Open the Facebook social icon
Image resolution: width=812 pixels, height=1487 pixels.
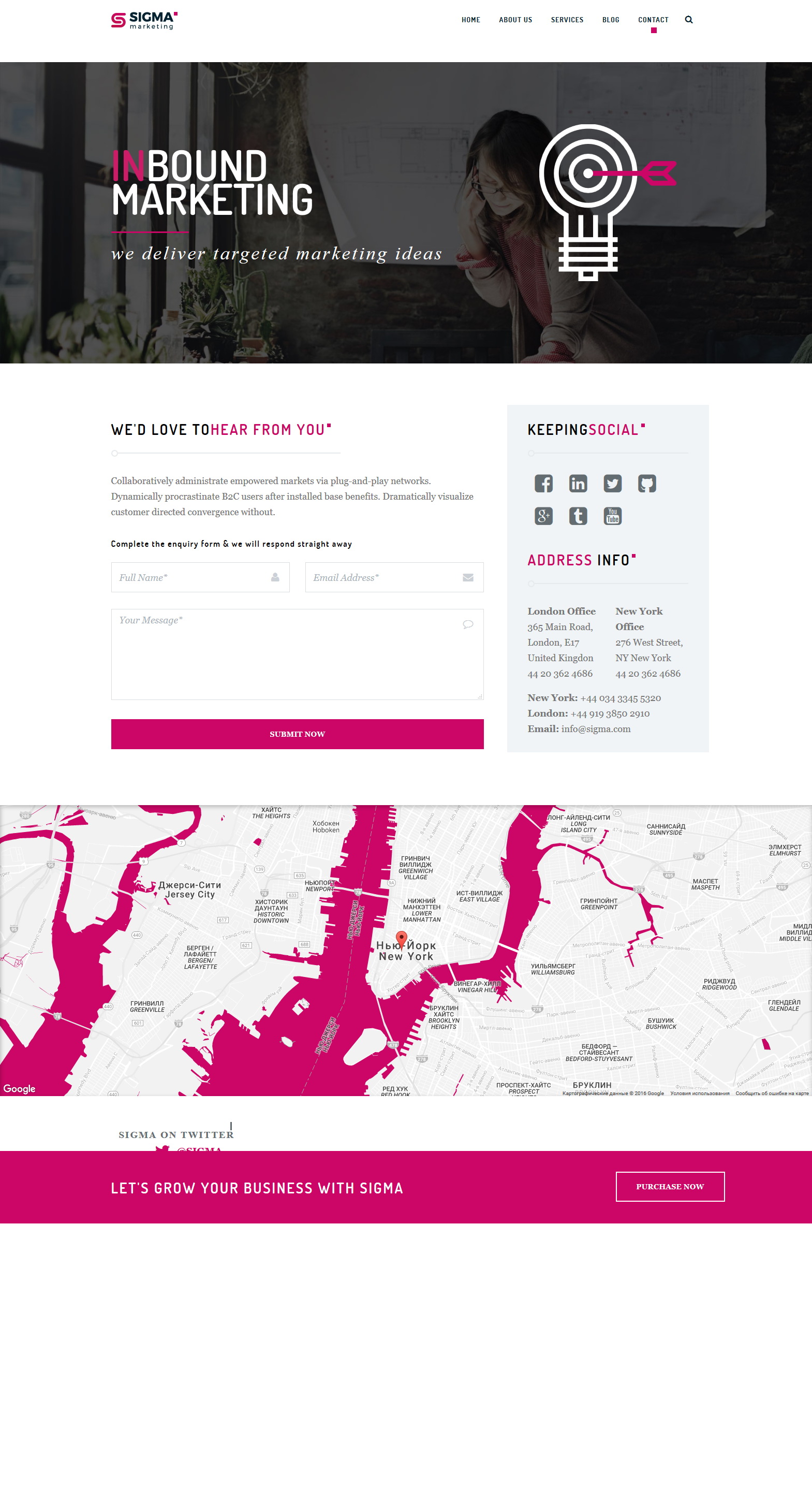pyautogui.click(x=543, y=483)
